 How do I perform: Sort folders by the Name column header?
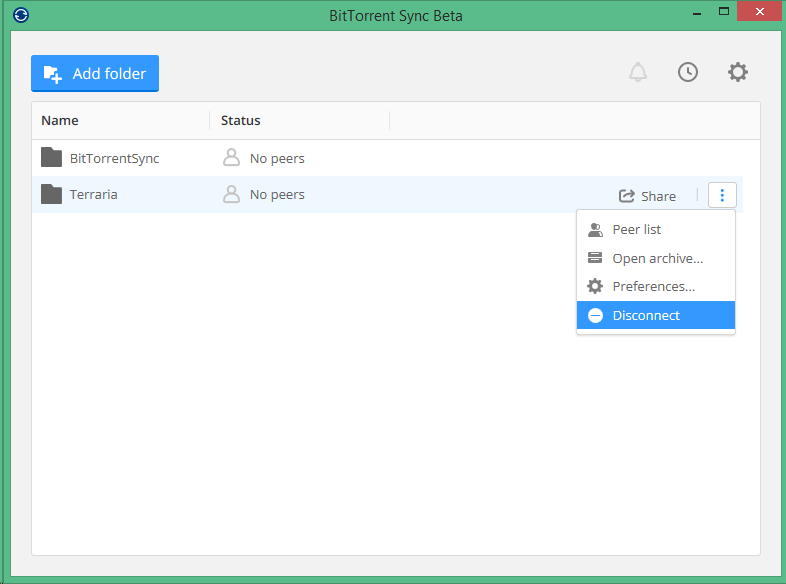[60, 121]
